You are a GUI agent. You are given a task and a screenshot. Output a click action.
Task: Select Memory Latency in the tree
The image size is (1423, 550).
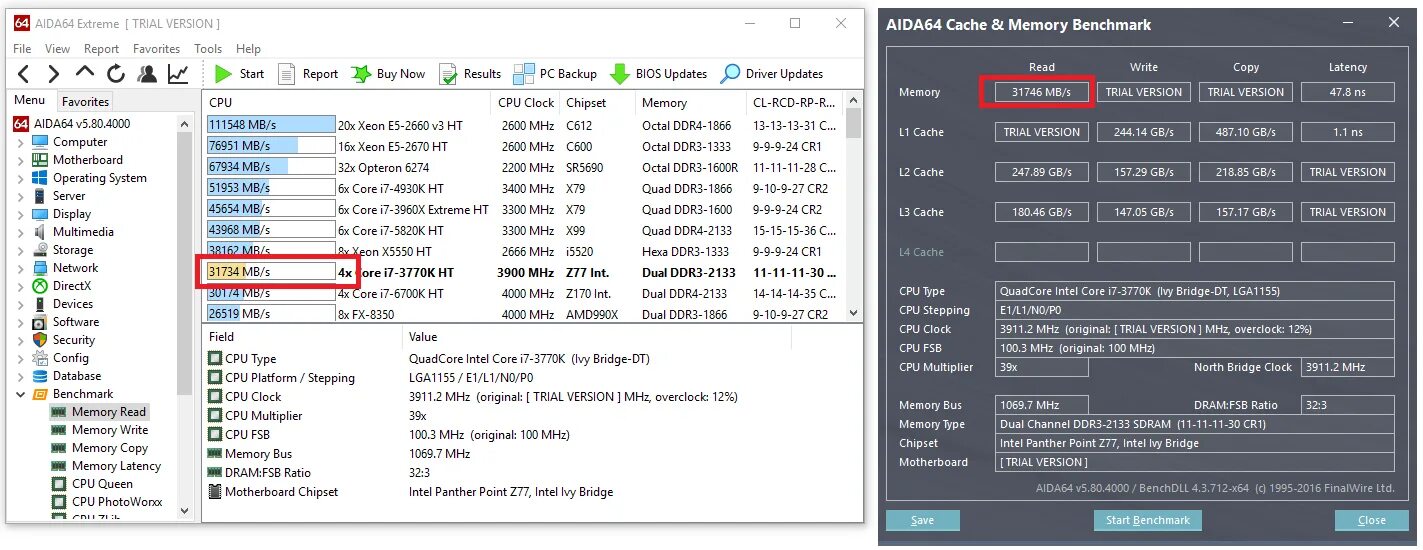click(116, 466)
